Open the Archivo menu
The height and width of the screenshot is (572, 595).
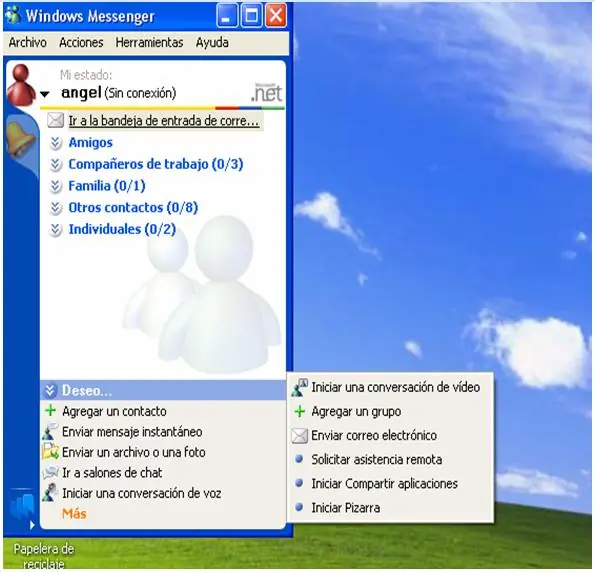[x=27, y=43]
